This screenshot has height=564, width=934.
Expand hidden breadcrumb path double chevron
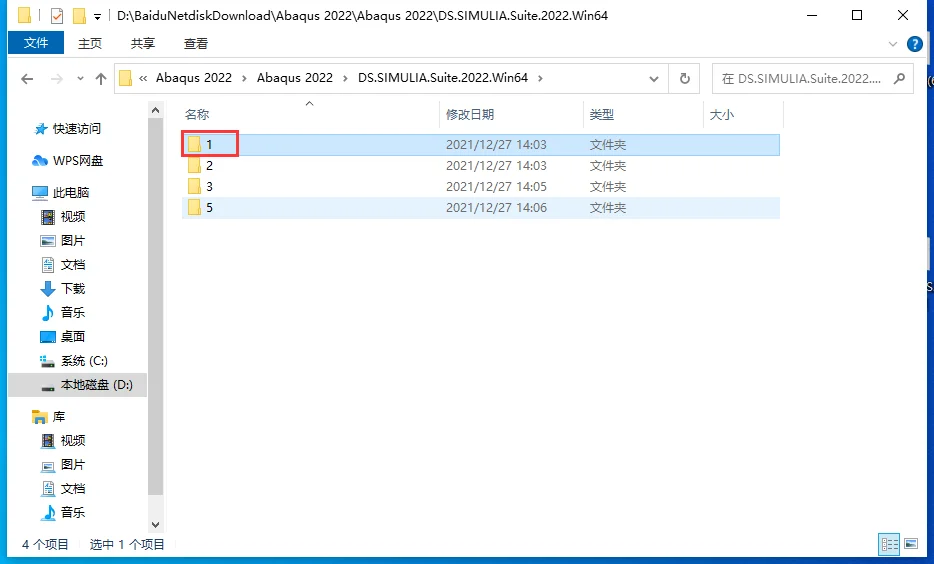(x=143, y=78)
